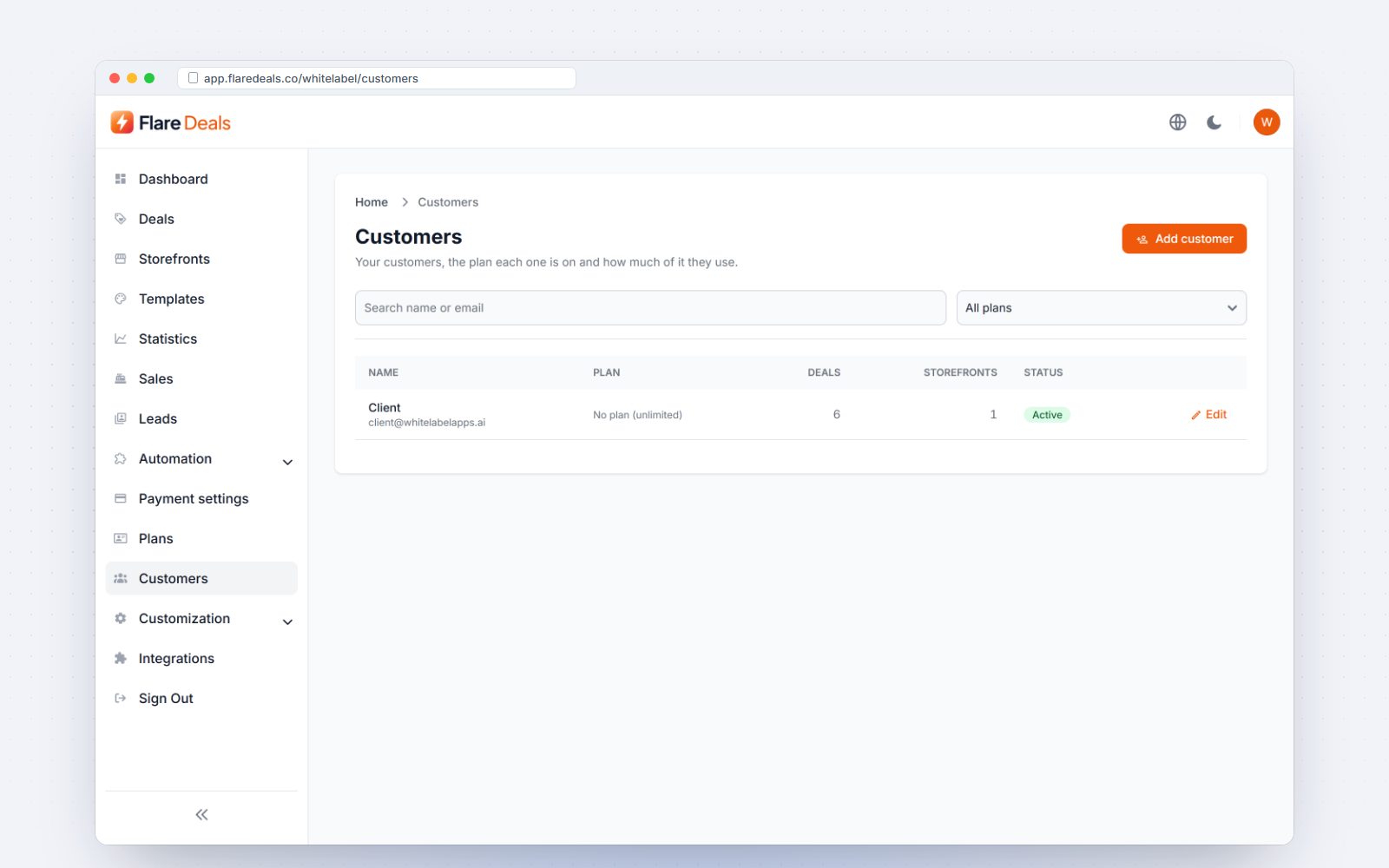
Task: Edit the Client customer row
Action: pyautogui.click(x=1208, y=415)
